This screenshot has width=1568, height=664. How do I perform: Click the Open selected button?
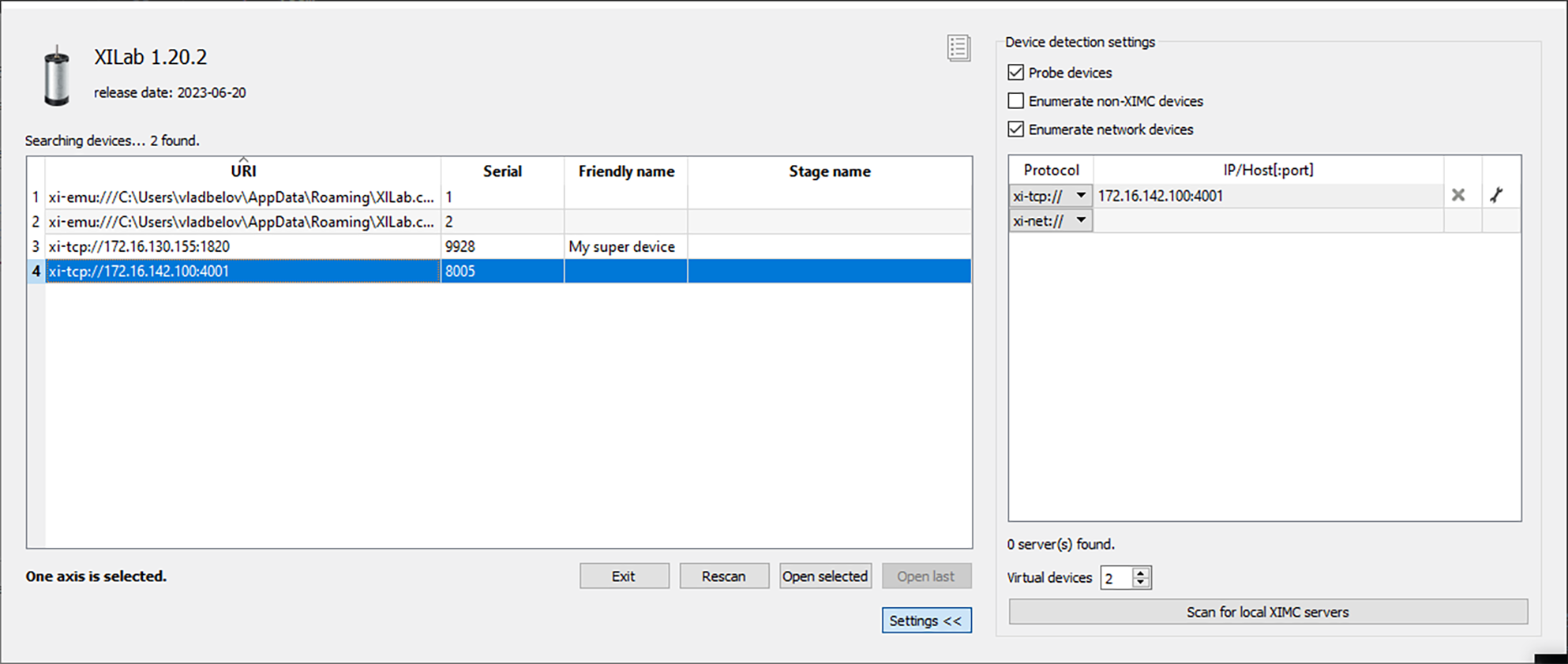[825, 576]
